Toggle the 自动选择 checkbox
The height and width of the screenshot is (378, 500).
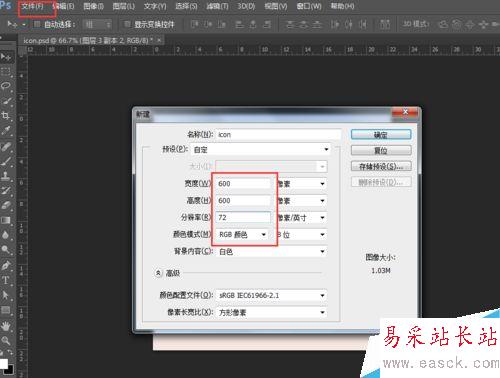point(37,24)
